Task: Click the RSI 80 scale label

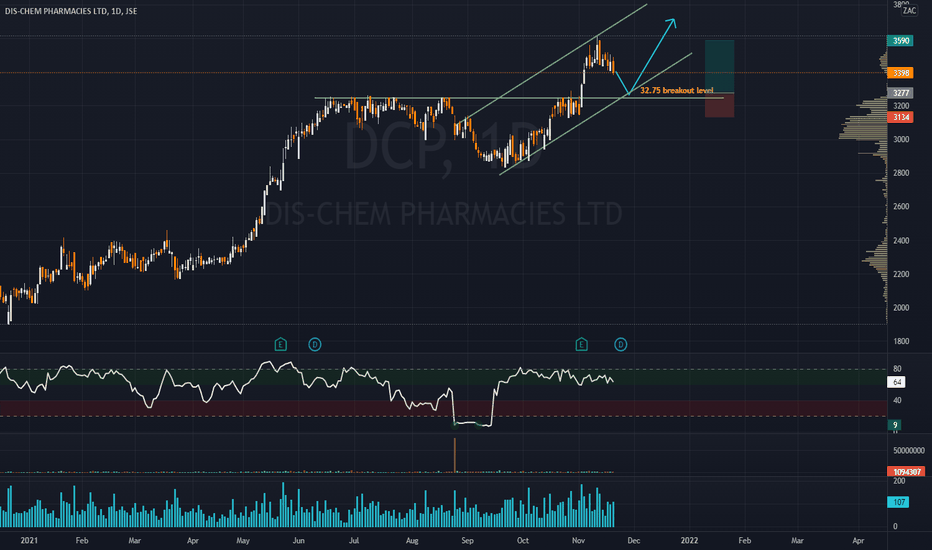Action: [897, 369]
